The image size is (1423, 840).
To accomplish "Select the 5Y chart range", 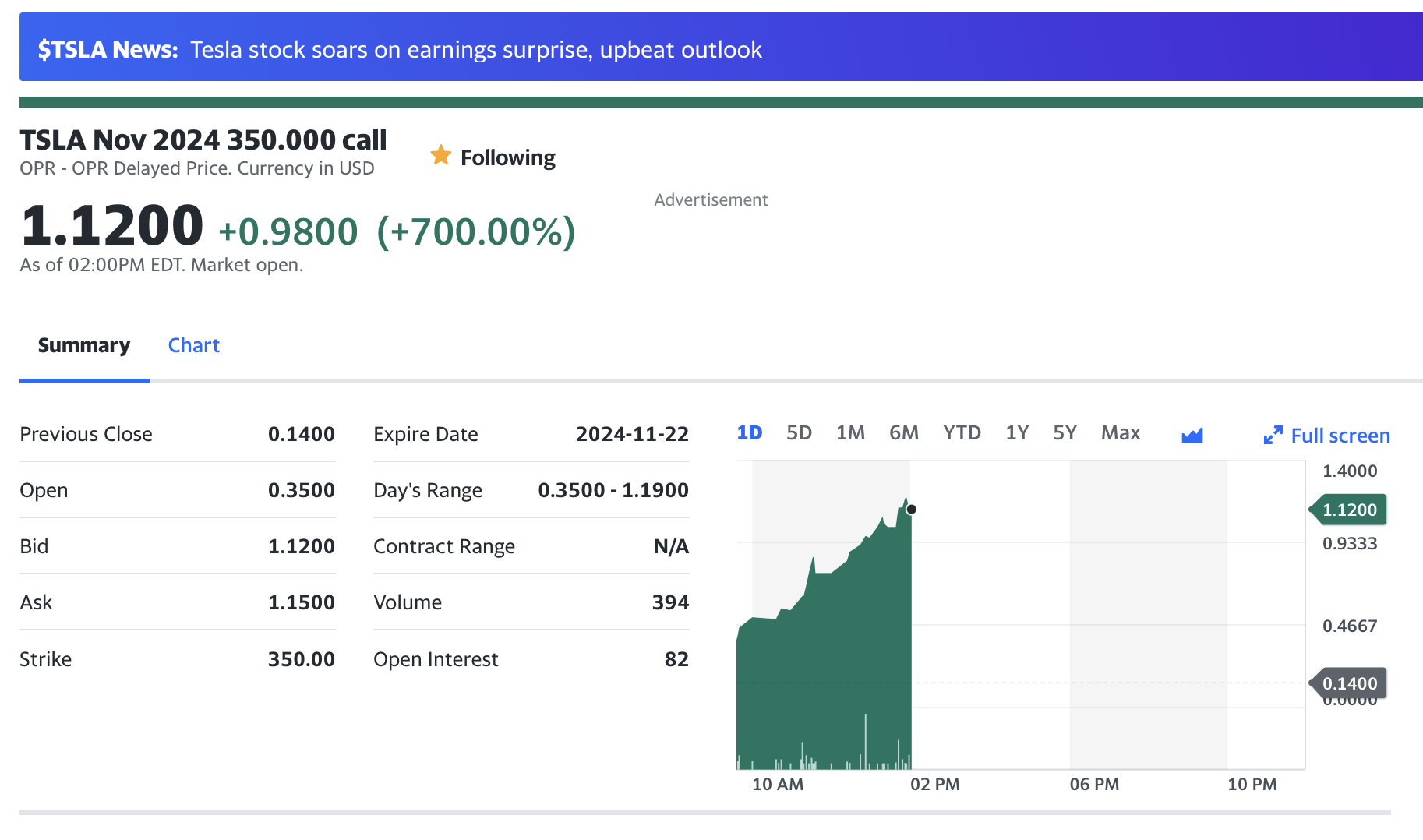I will tap(1065, 432).
